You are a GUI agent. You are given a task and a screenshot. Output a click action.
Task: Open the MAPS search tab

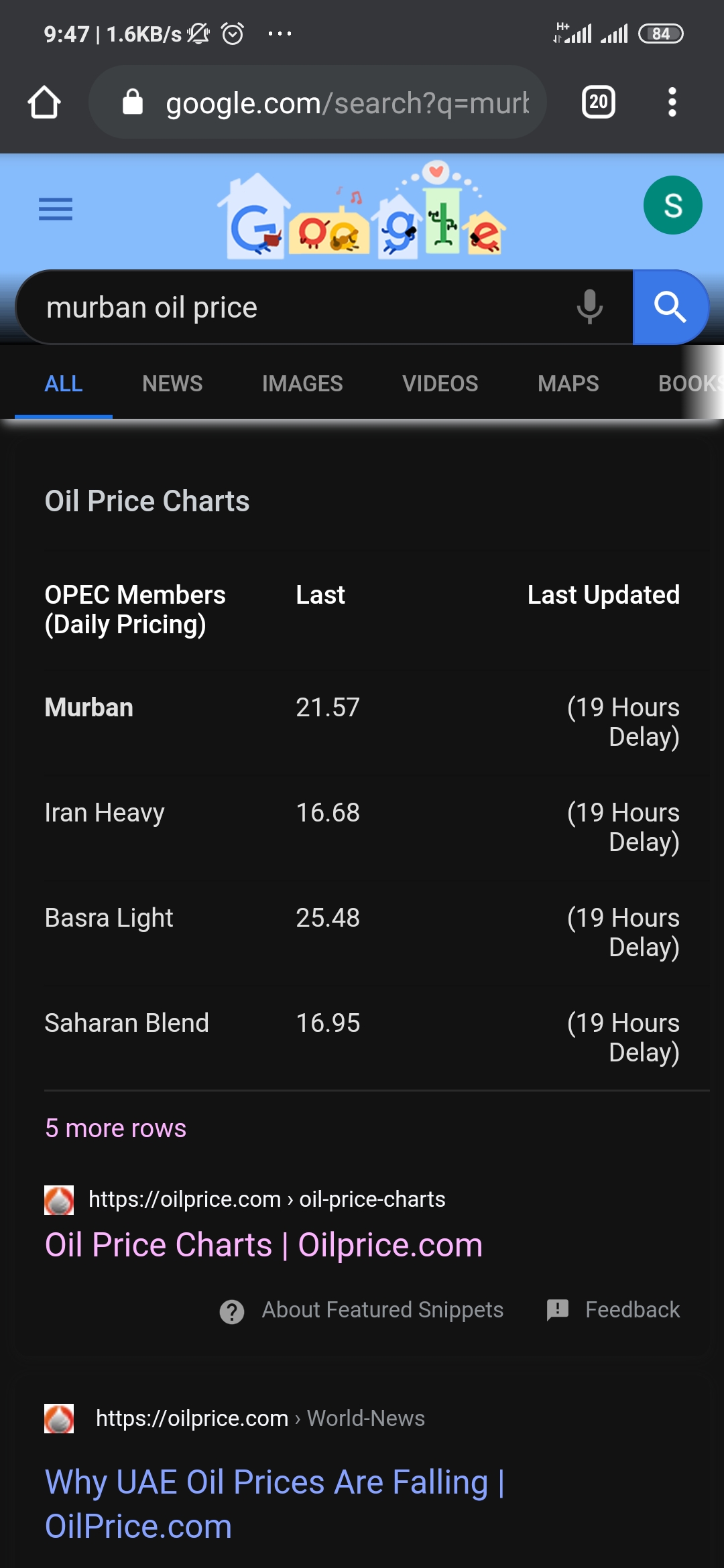568,384
